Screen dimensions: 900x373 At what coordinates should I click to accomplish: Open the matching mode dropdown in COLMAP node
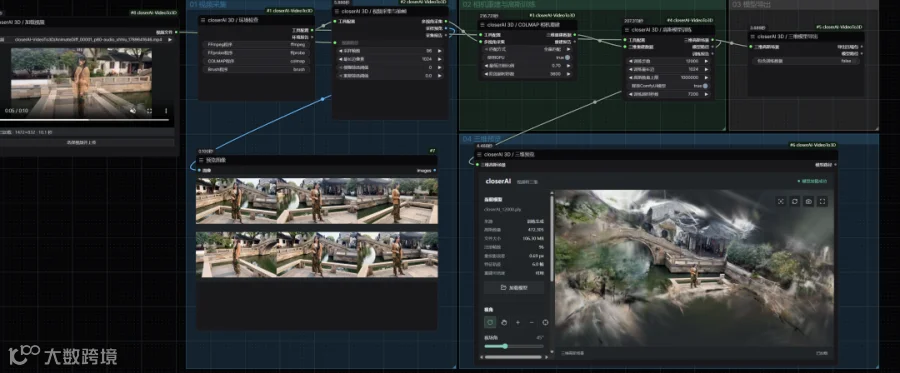(528, 49)
